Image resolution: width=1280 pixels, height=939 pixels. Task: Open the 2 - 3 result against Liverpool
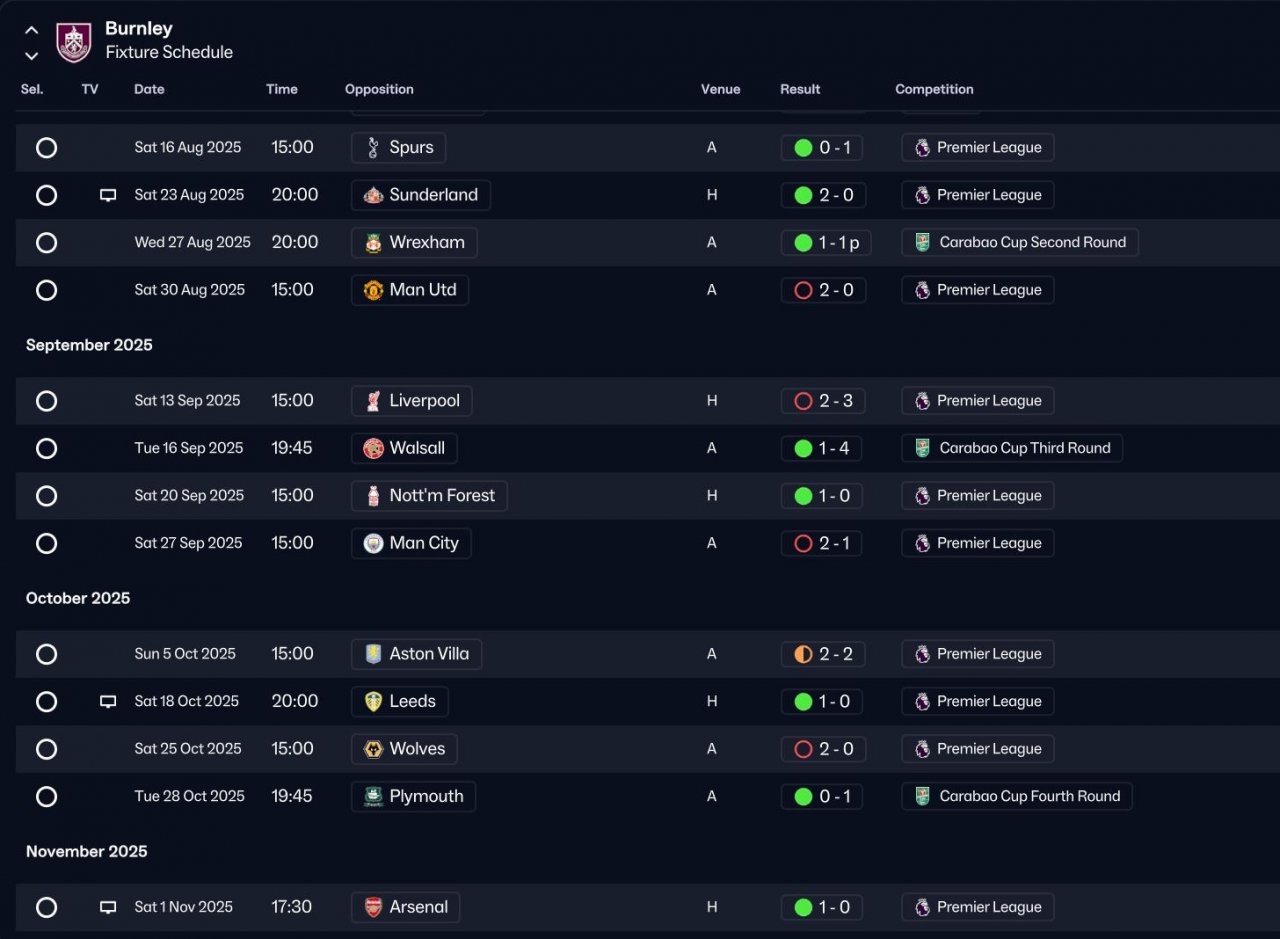(x=822, y=401)
